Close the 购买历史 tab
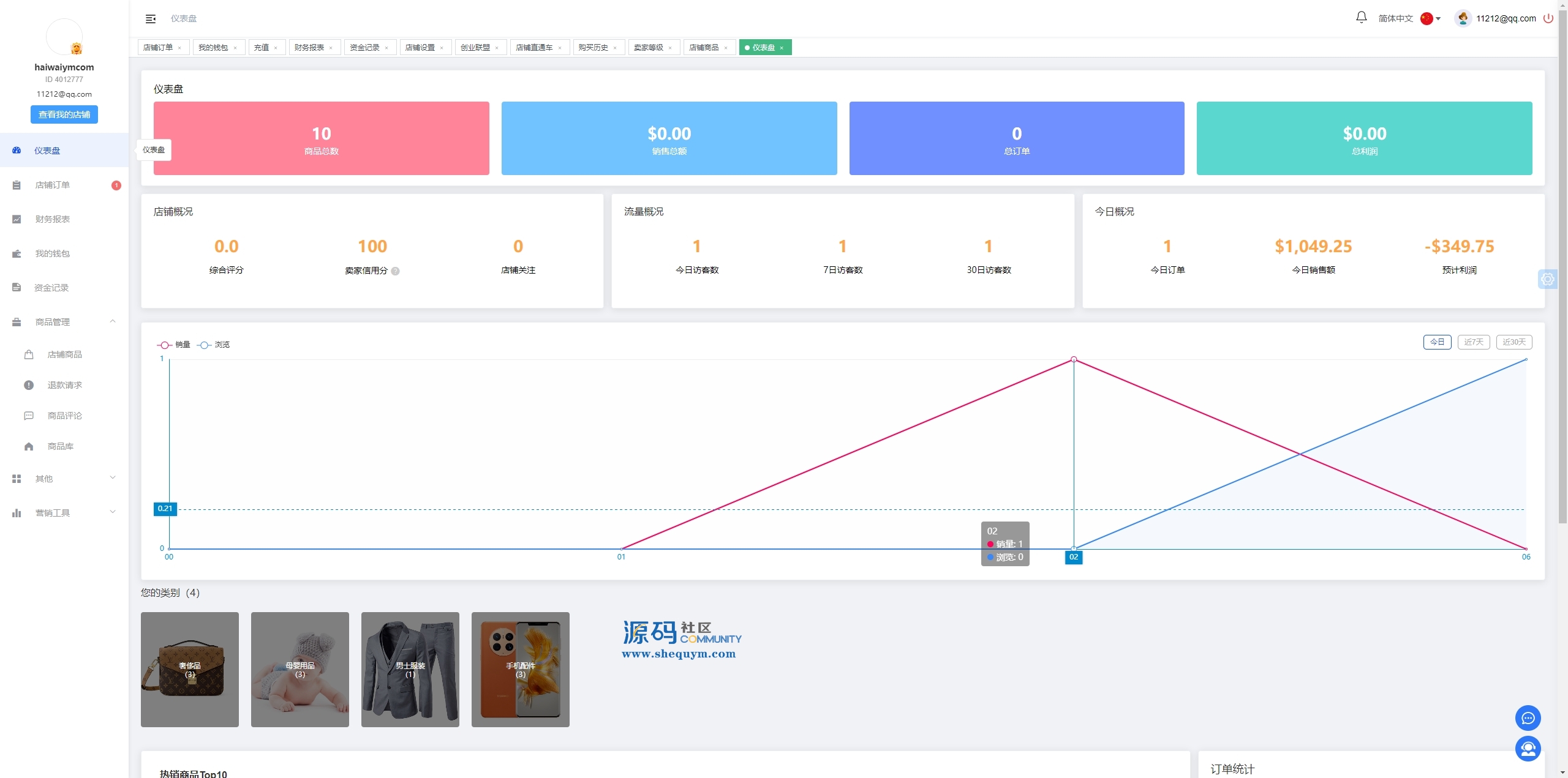Image resolution: width=1568 pixels, height=778 pixels. 615,48
